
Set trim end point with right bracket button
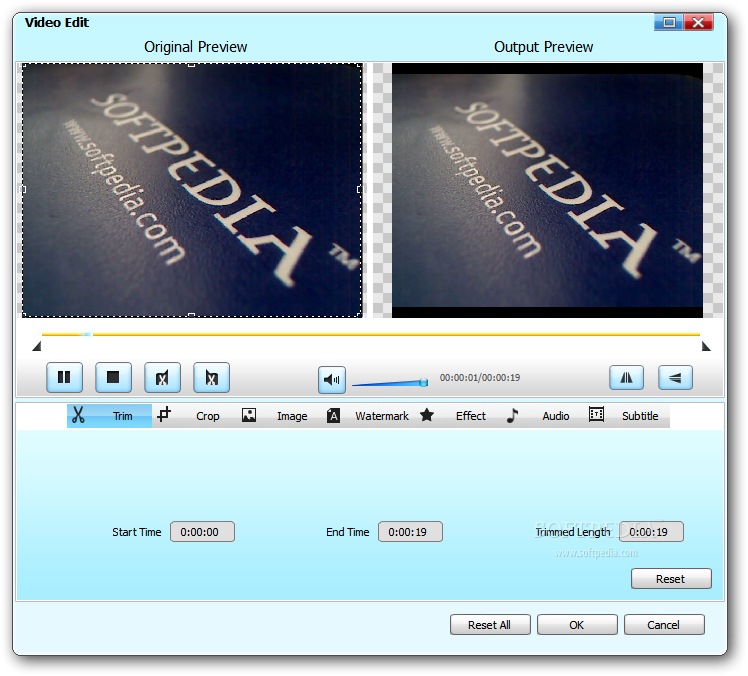tap(211, 377)
